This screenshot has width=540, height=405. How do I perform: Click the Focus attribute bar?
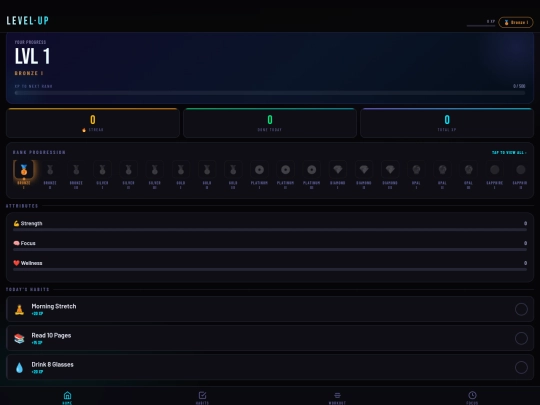[x=270, y=250]
